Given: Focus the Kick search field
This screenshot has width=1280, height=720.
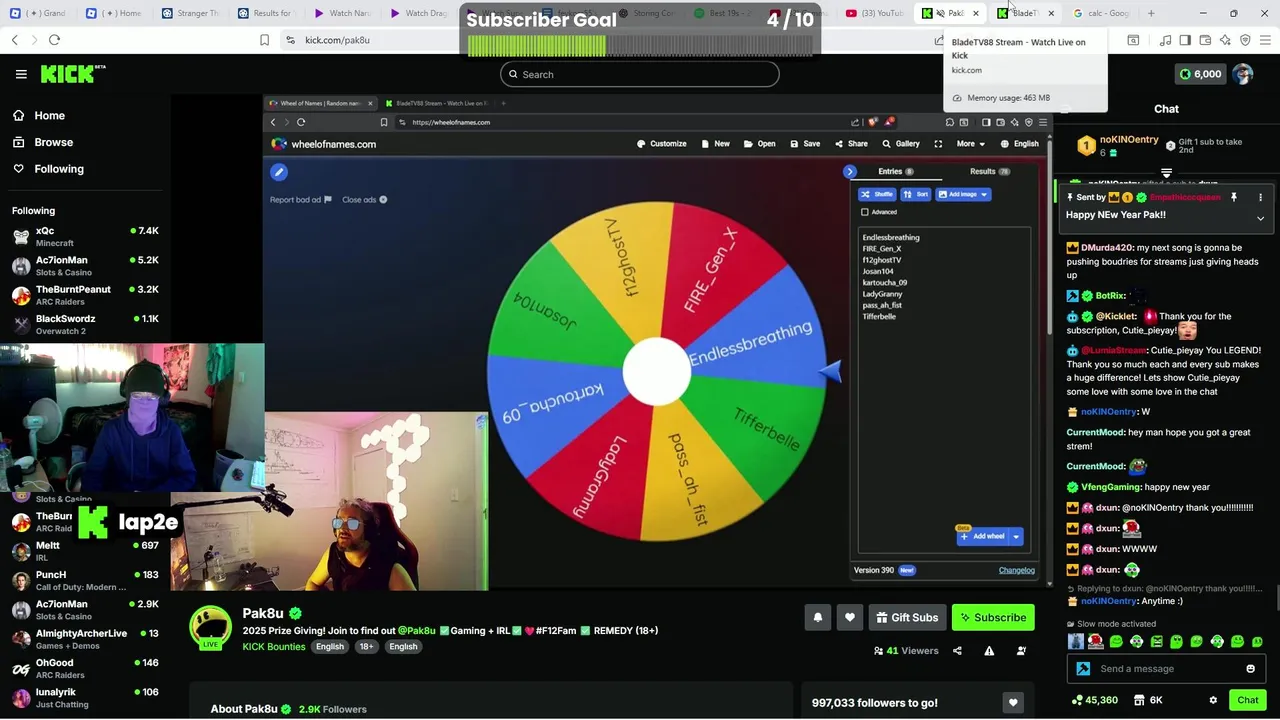Looking at the screenshot, I should [640, 74].
